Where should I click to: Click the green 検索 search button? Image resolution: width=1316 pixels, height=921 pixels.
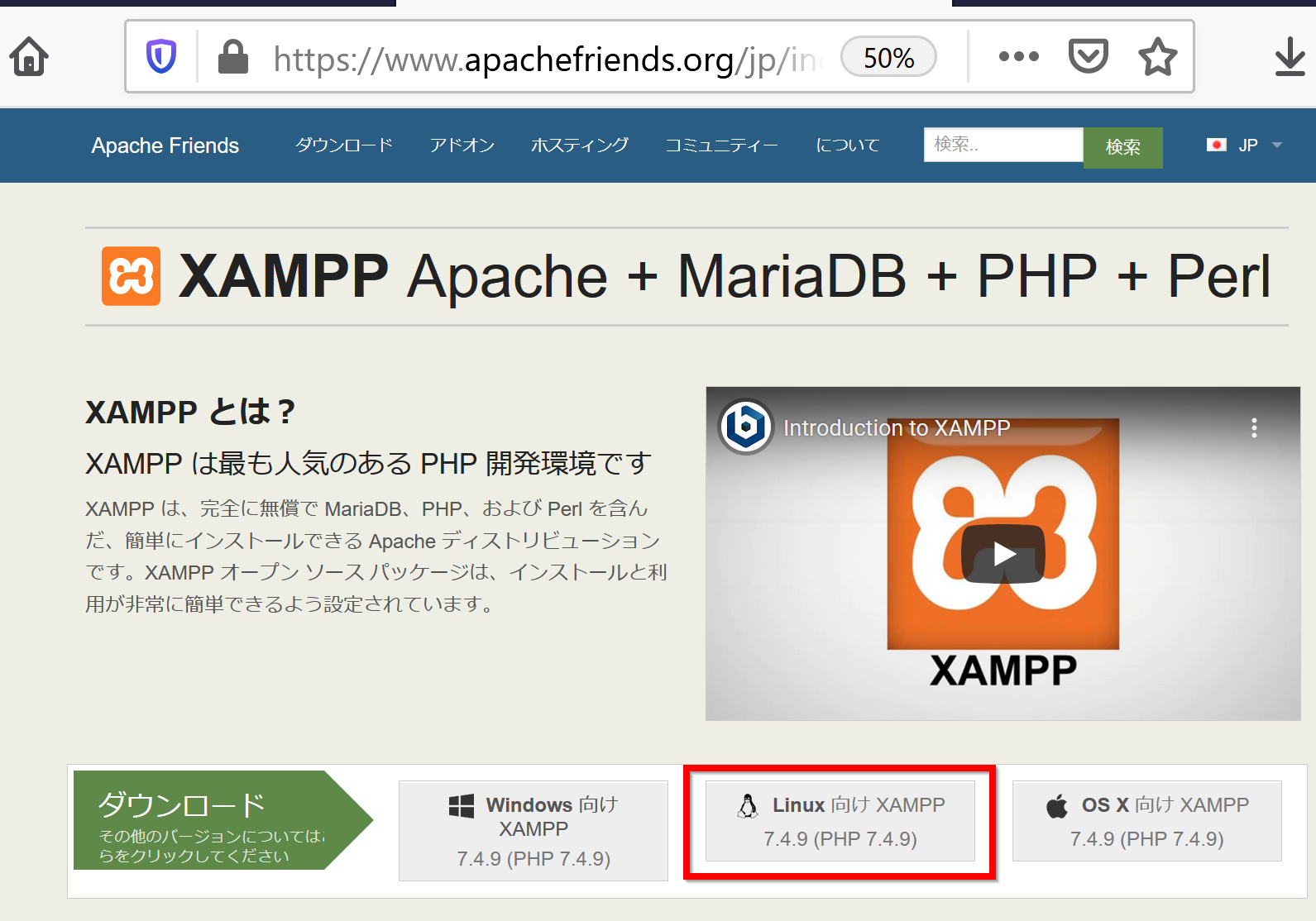pos(1122,147)
